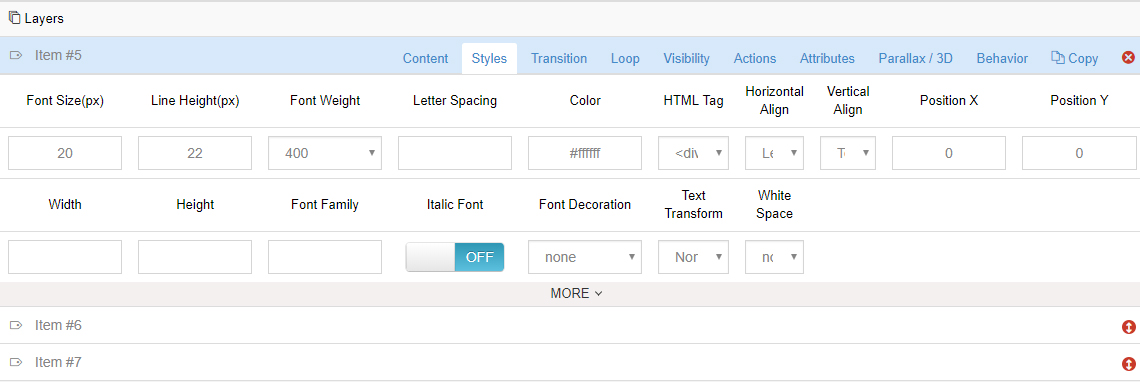This screenshot has width=1140, height=382.
Task: Open the White Space dropdown
Action: click(774, 257)
